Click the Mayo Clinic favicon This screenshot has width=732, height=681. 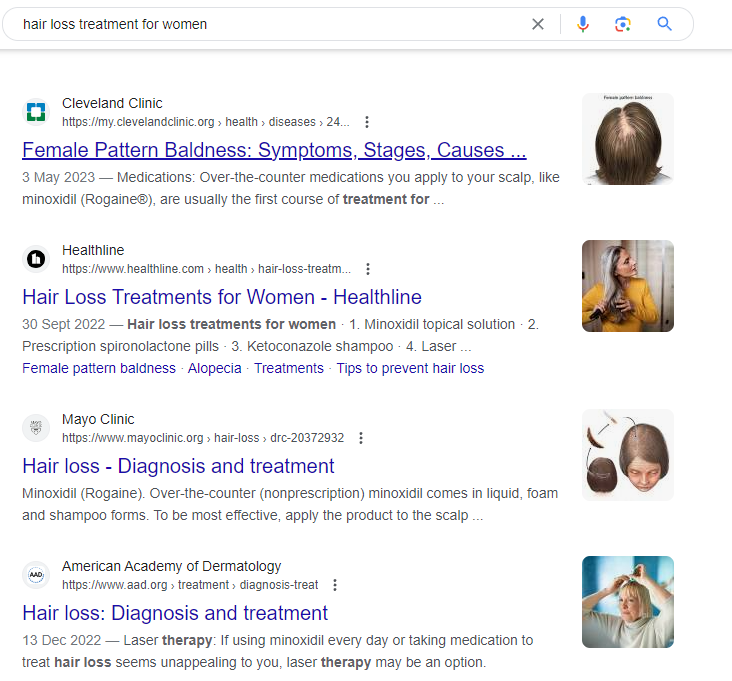(36, 428)
